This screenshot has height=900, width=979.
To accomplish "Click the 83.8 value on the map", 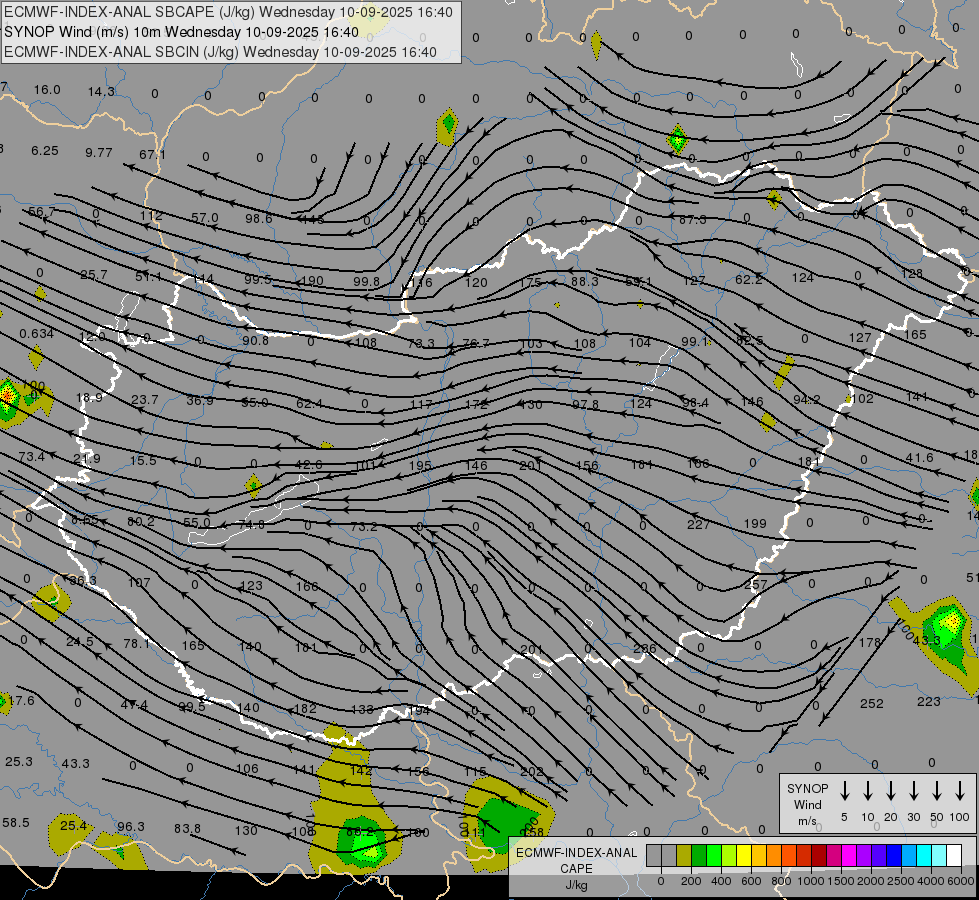I will (x=187, y=829).
